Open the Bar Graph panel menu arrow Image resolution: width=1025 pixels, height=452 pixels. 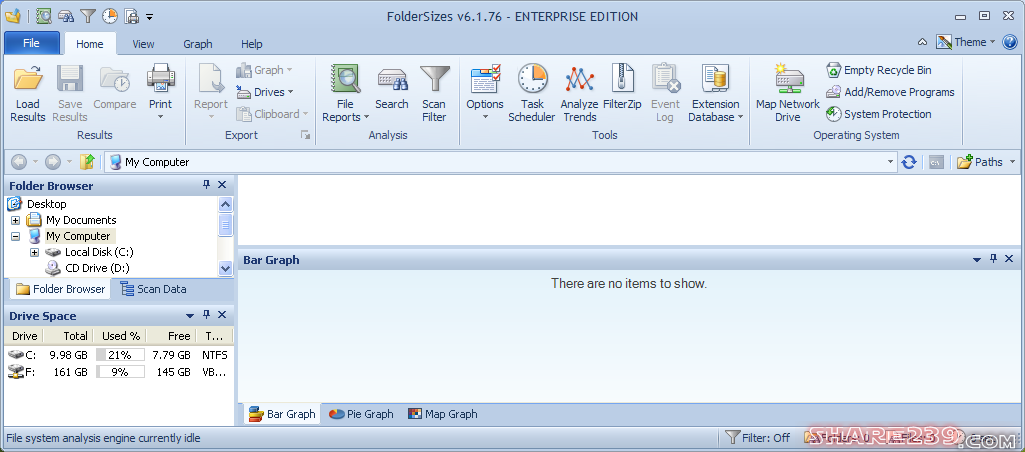point(977,260)
